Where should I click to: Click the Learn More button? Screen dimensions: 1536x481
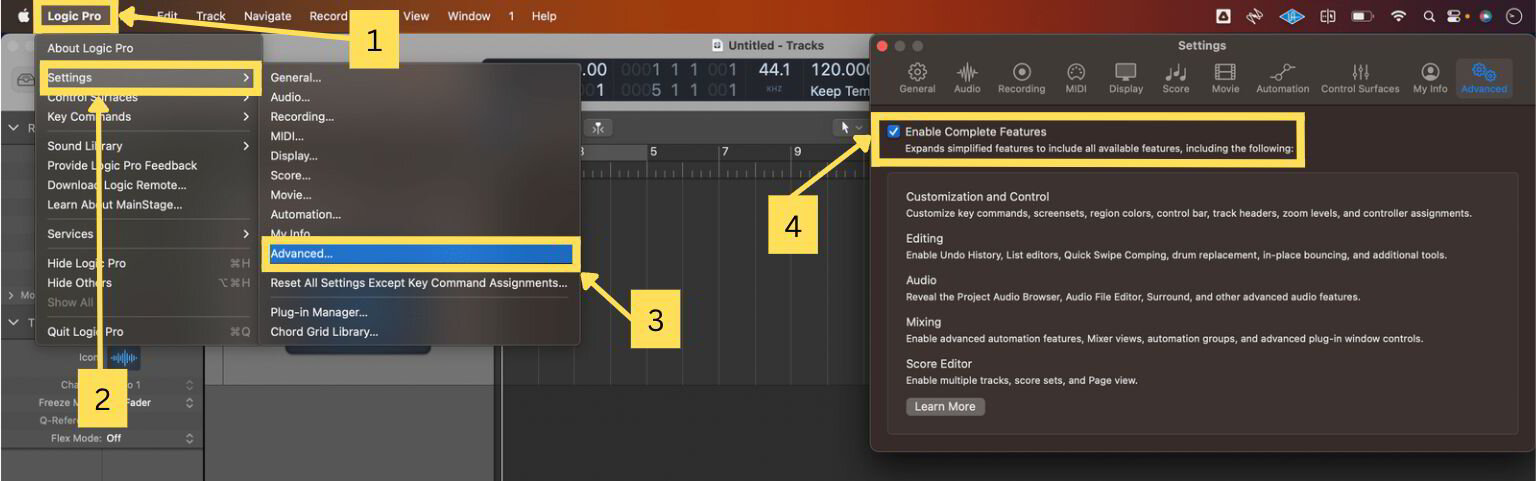pos(945,406)
